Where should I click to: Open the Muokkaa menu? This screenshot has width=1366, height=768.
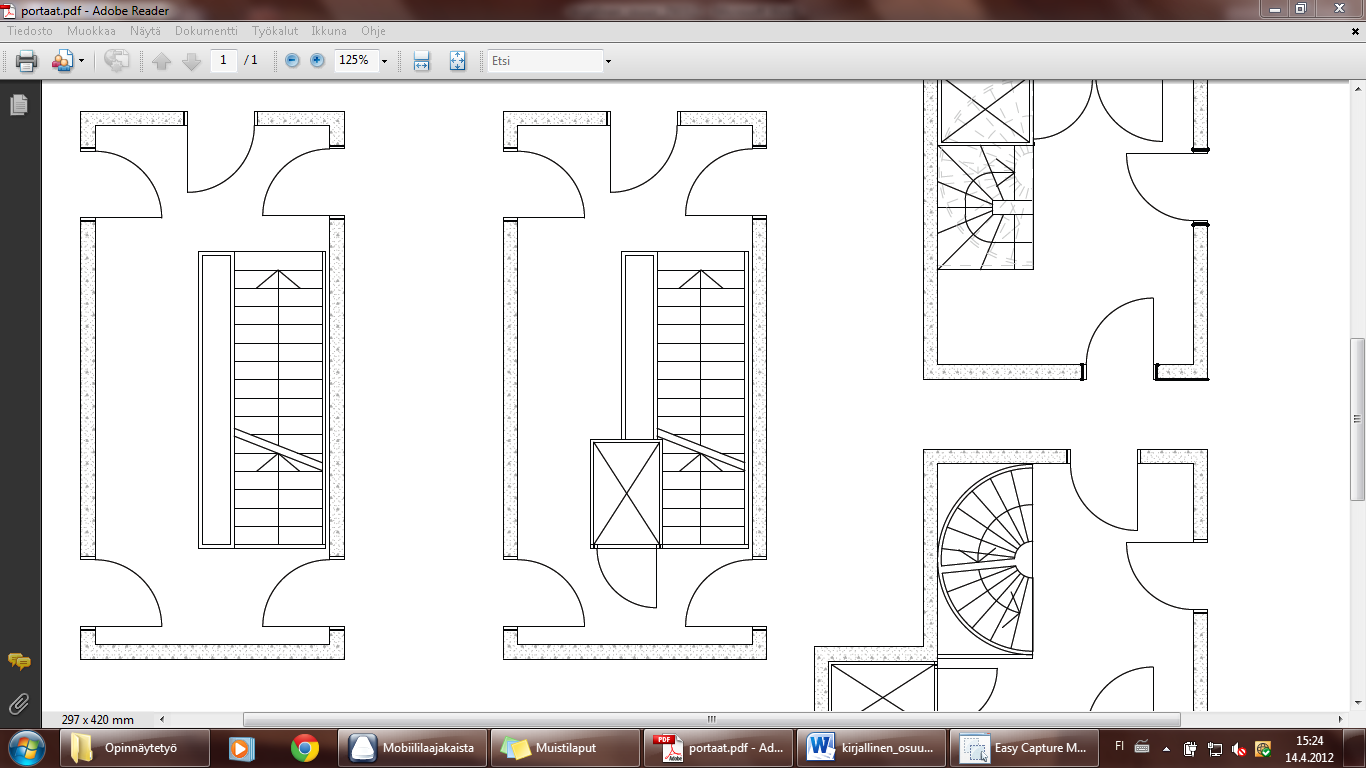point(91,31)
